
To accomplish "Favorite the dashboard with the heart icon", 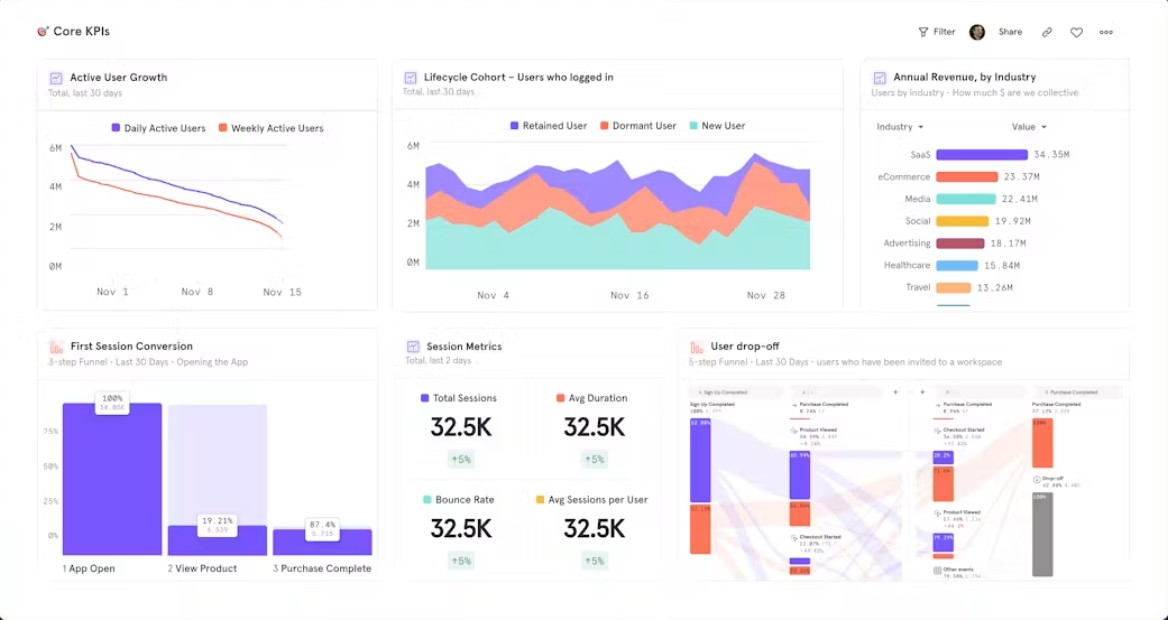I will [1076, 32].
